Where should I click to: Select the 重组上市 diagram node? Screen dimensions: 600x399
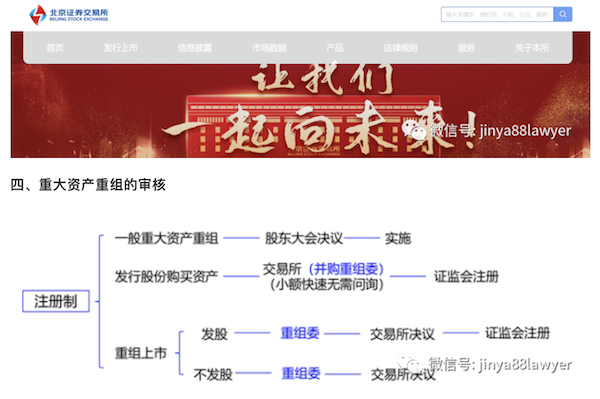141,353
